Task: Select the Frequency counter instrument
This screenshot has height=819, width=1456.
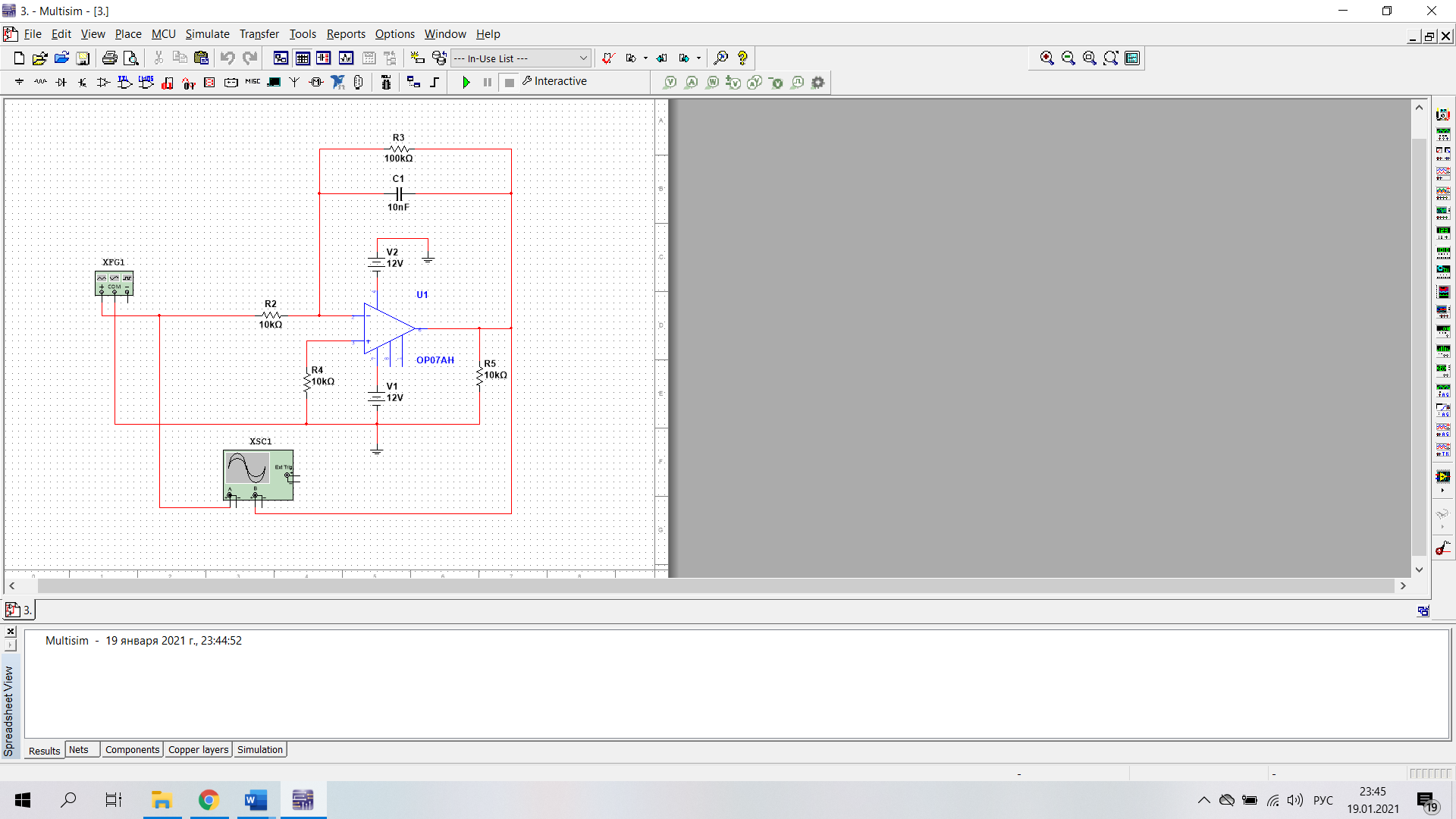Action: (1443, 233)
